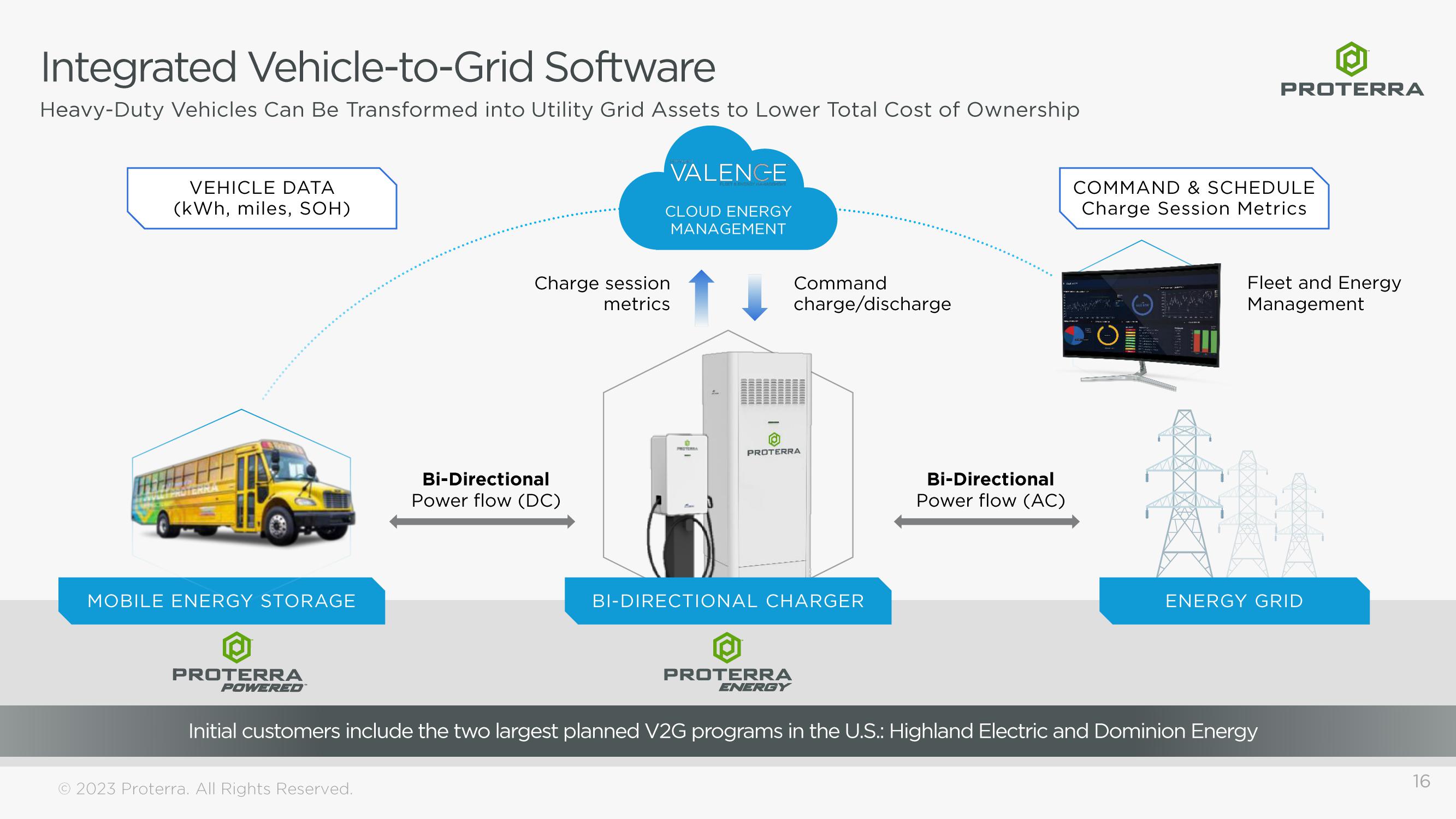Click the ENERGY GRID banner
The width and height of the screenshot is (1456, 819).
[x=1234, y=601]
